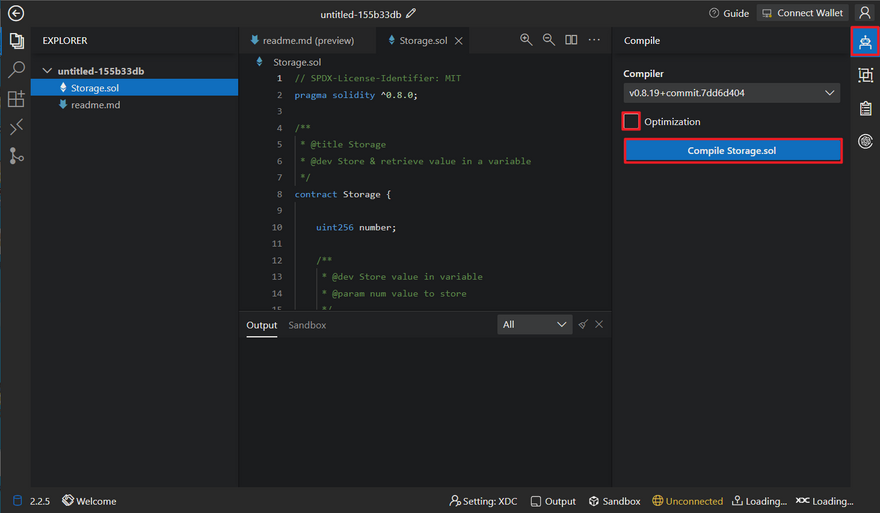Zoom out the editor

(548, 40)
